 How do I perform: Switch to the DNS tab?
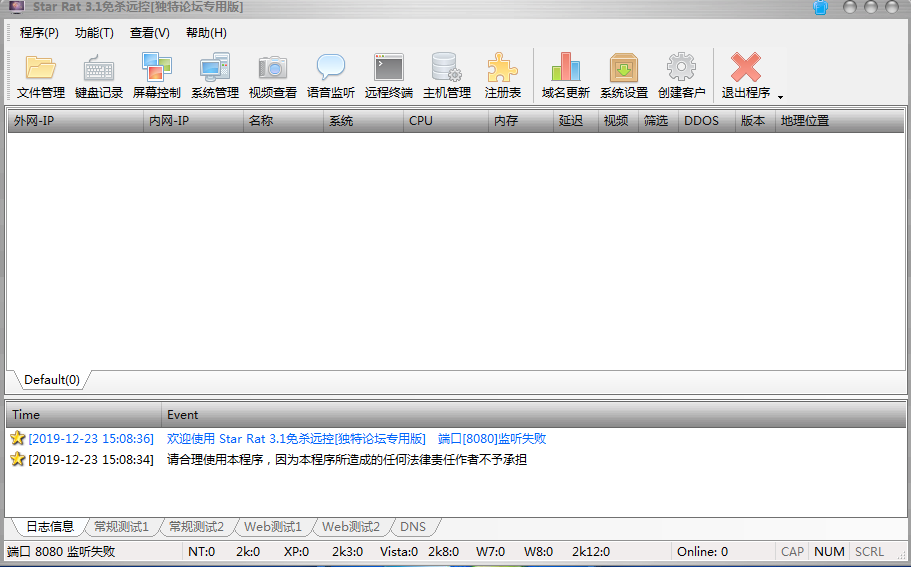[x=413, y=526]
